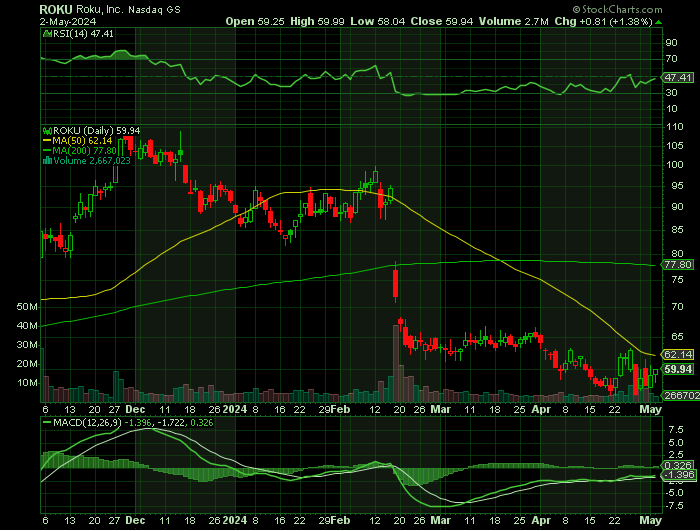Click the -7.5 label on MACD axis
The image size is (700, 530).
click(674, 506)
